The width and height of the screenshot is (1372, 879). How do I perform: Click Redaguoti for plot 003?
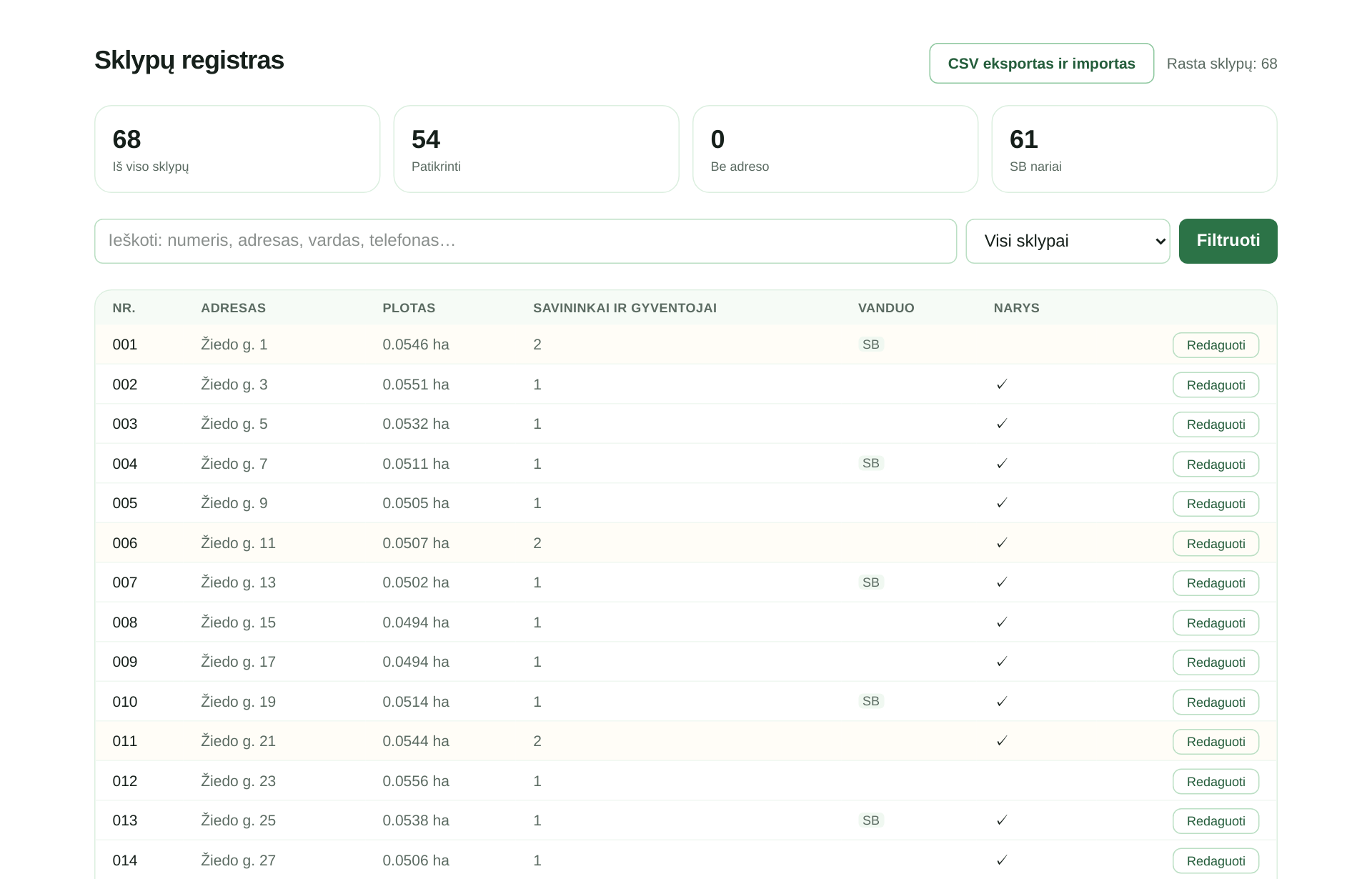tap(1216, 424)
